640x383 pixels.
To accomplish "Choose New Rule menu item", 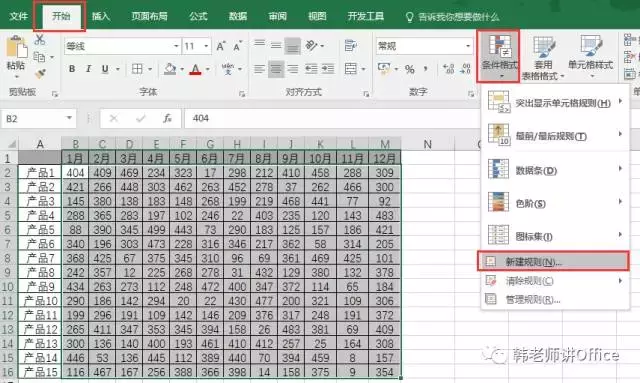I will click(x=553, y=261).
